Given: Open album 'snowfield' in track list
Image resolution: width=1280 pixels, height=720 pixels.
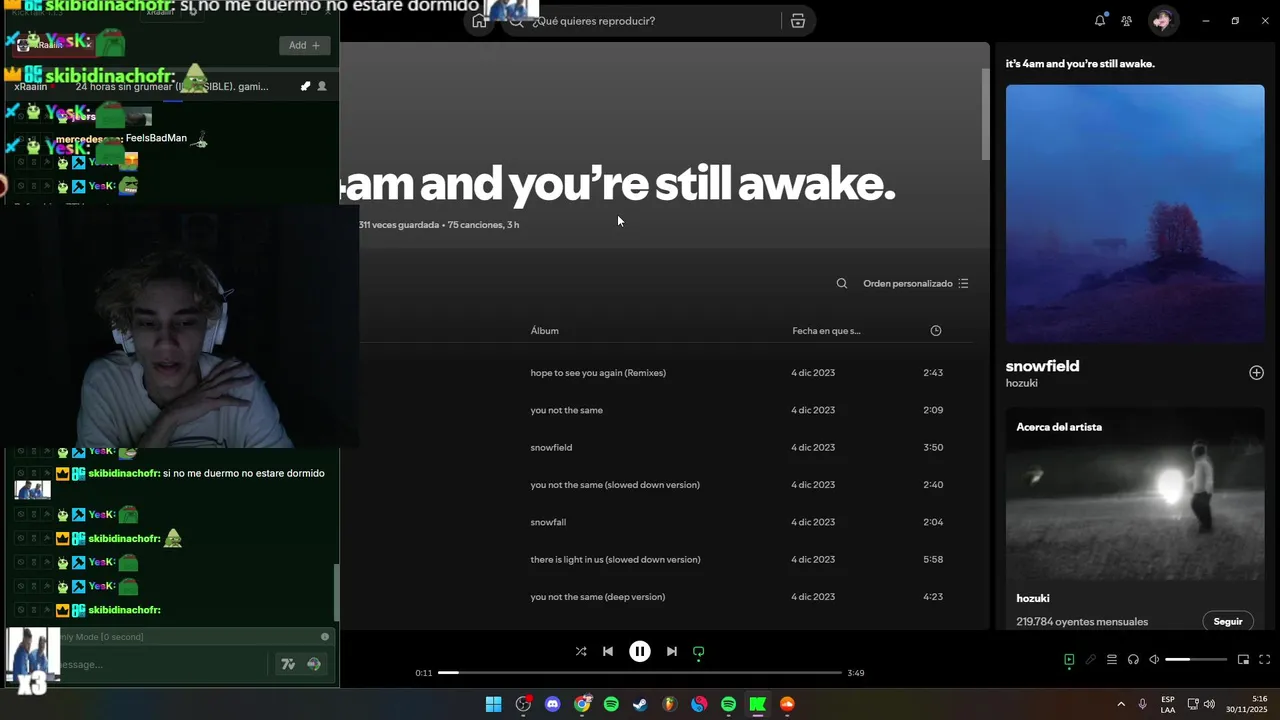Looking at the screenshot, I should [551, 448].
